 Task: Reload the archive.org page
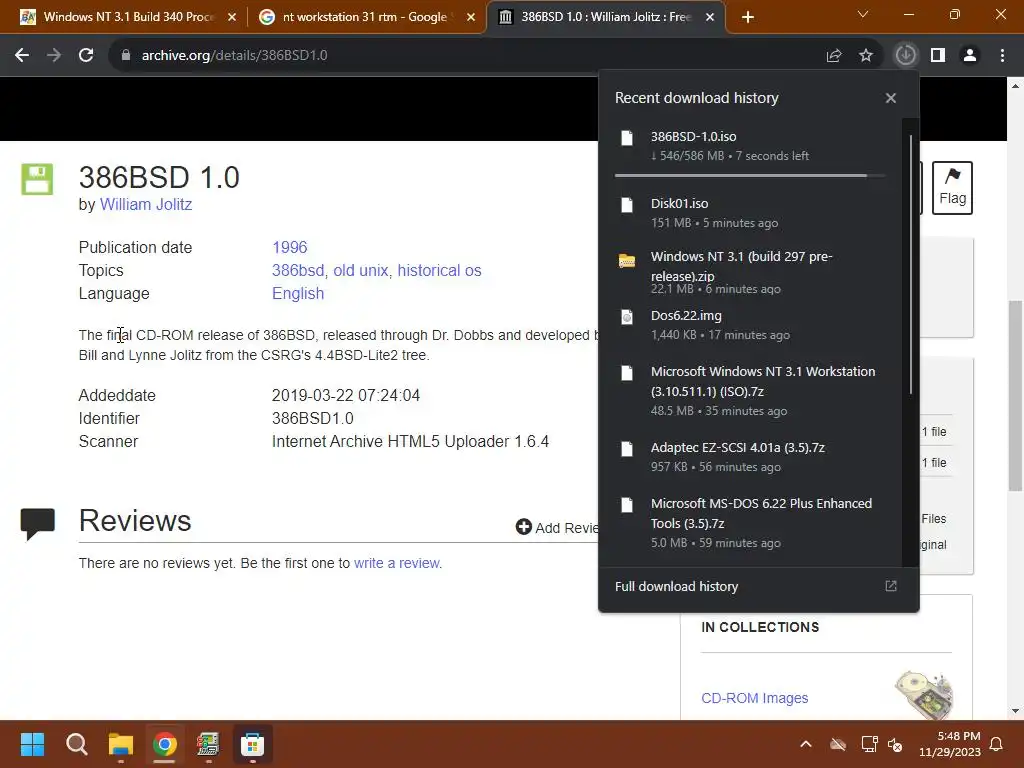click(86, 56)
